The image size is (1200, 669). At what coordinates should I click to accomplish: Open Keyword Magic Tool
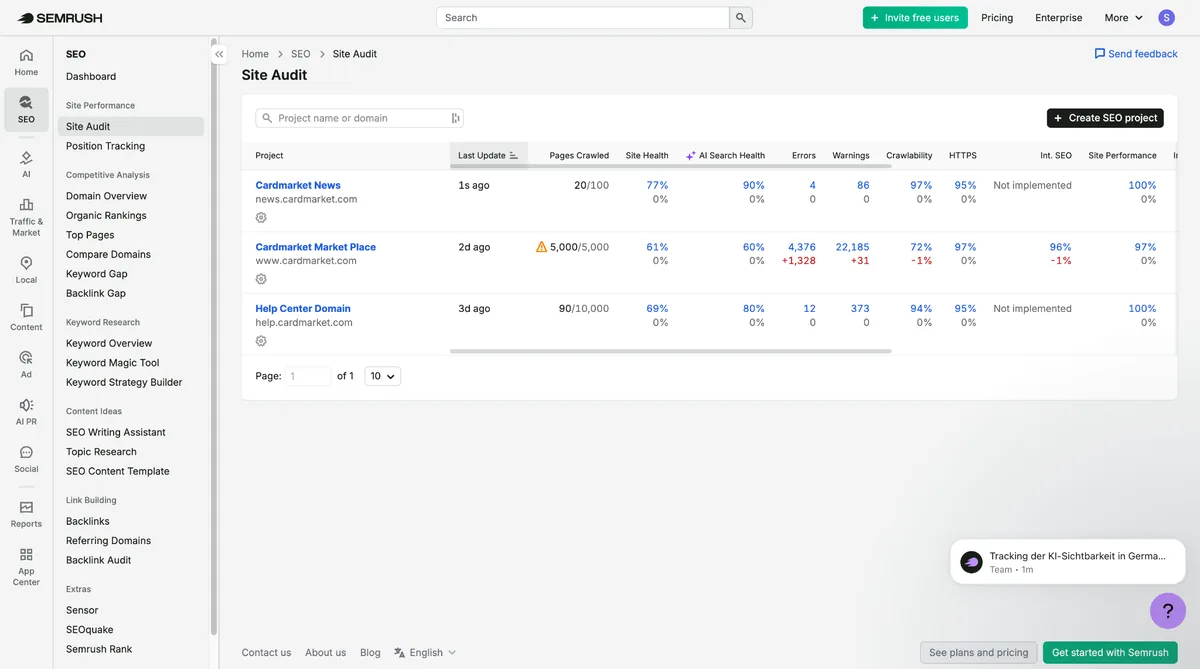click(112, 363)
